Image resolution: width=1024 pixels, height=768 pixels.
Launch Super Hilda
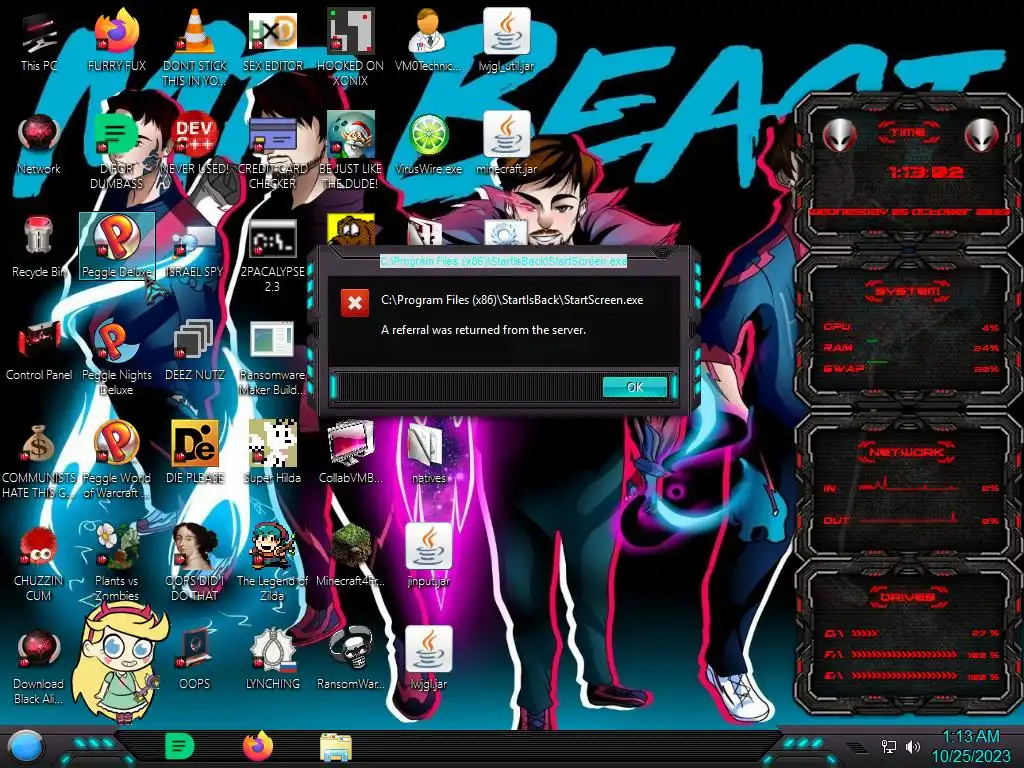(272, 453)
